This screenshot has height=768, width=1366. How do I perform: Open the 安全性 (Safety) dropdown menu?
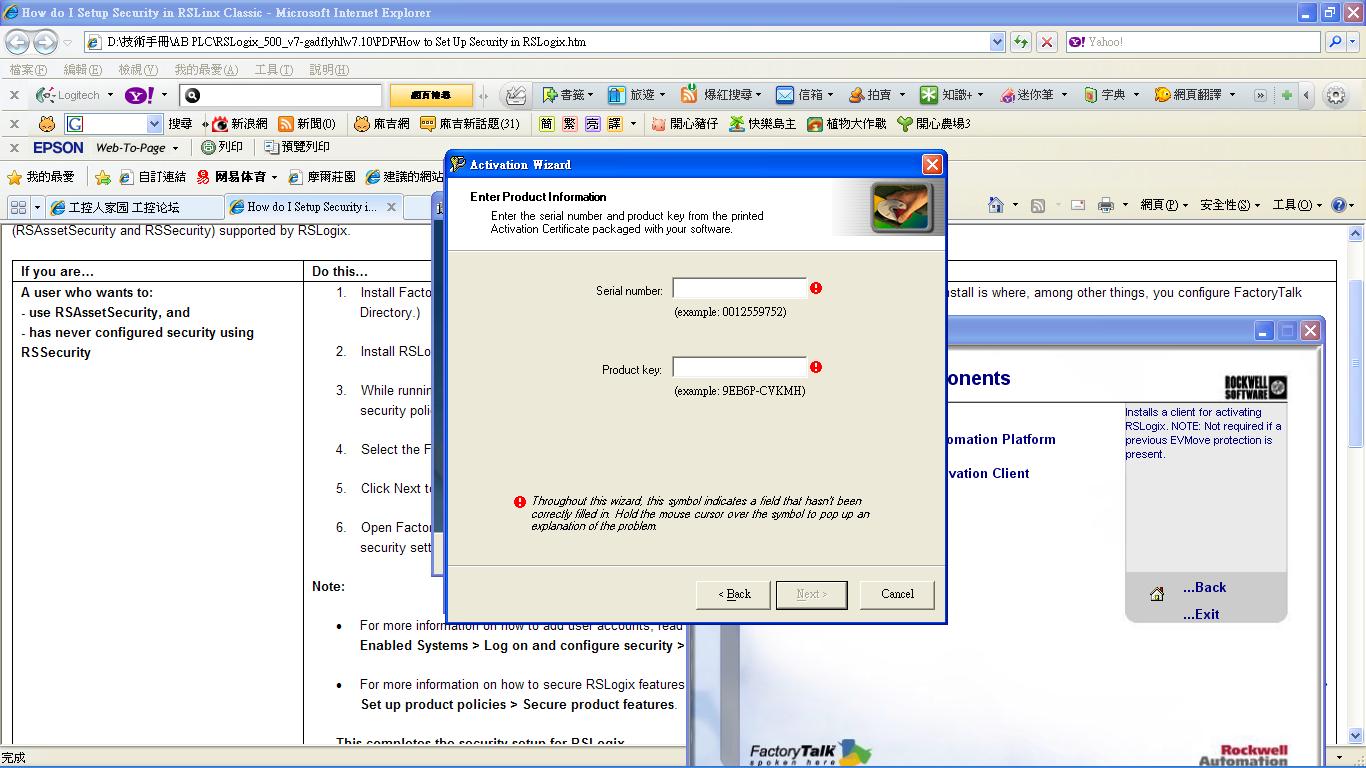tap(1229, 205)
